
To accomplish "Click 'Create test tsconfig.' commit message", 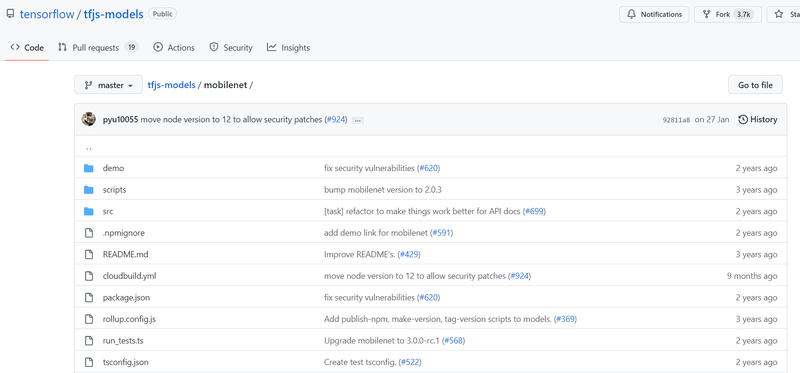I will click(360, 362).
